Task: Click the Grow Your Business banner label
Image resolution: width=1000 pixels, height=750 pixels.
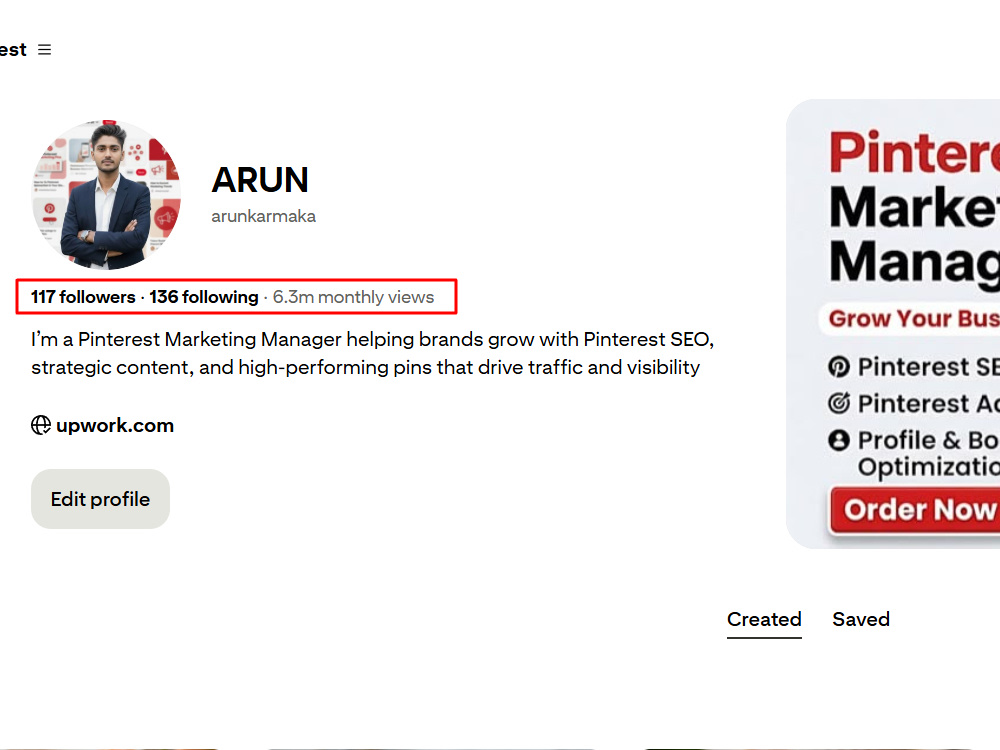Action: pos(911,318)
